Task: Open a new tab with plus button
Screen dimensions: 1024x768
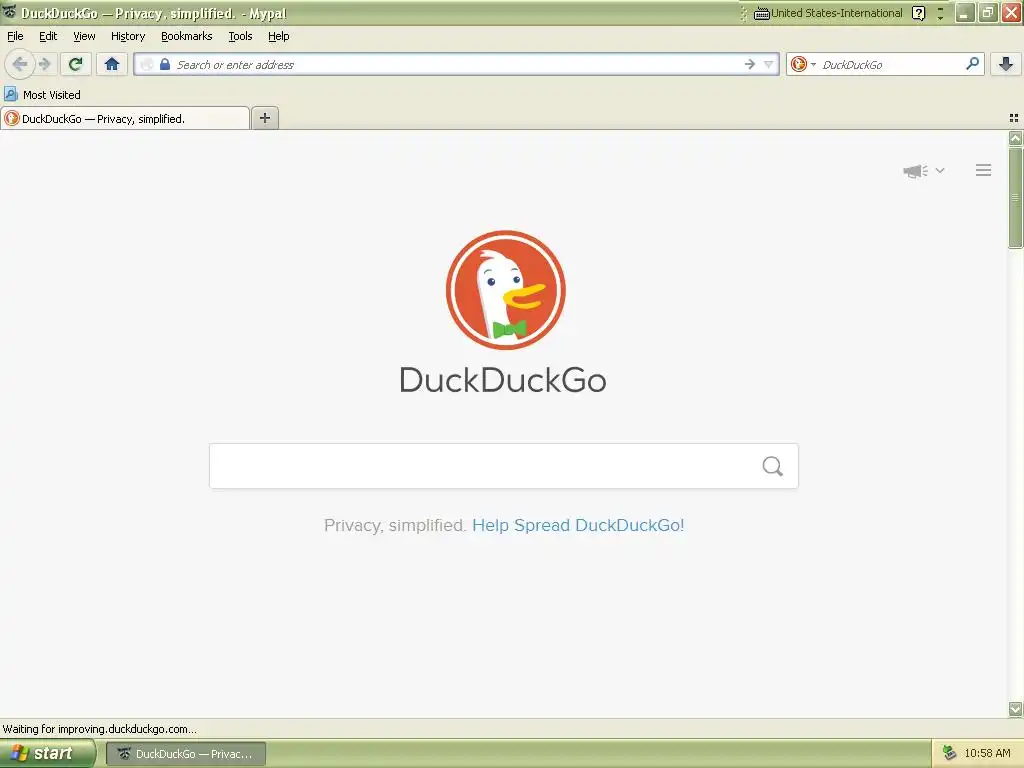Action: tap(264, 118)
